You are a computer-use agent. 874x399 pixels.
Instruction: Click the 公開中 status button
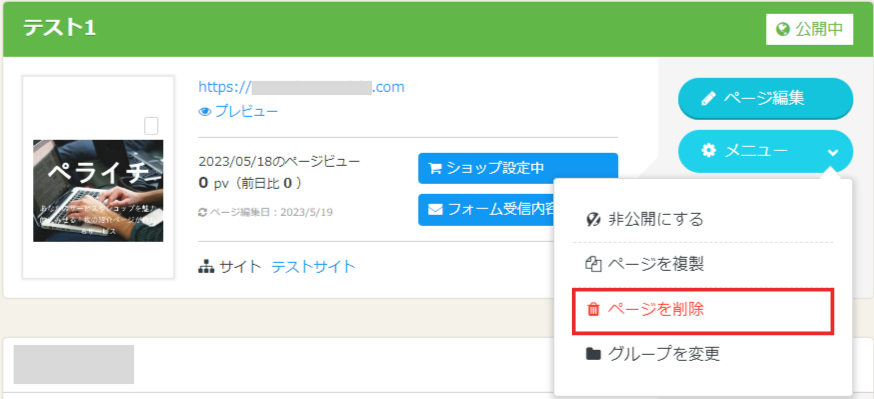[x=809, y=29]
